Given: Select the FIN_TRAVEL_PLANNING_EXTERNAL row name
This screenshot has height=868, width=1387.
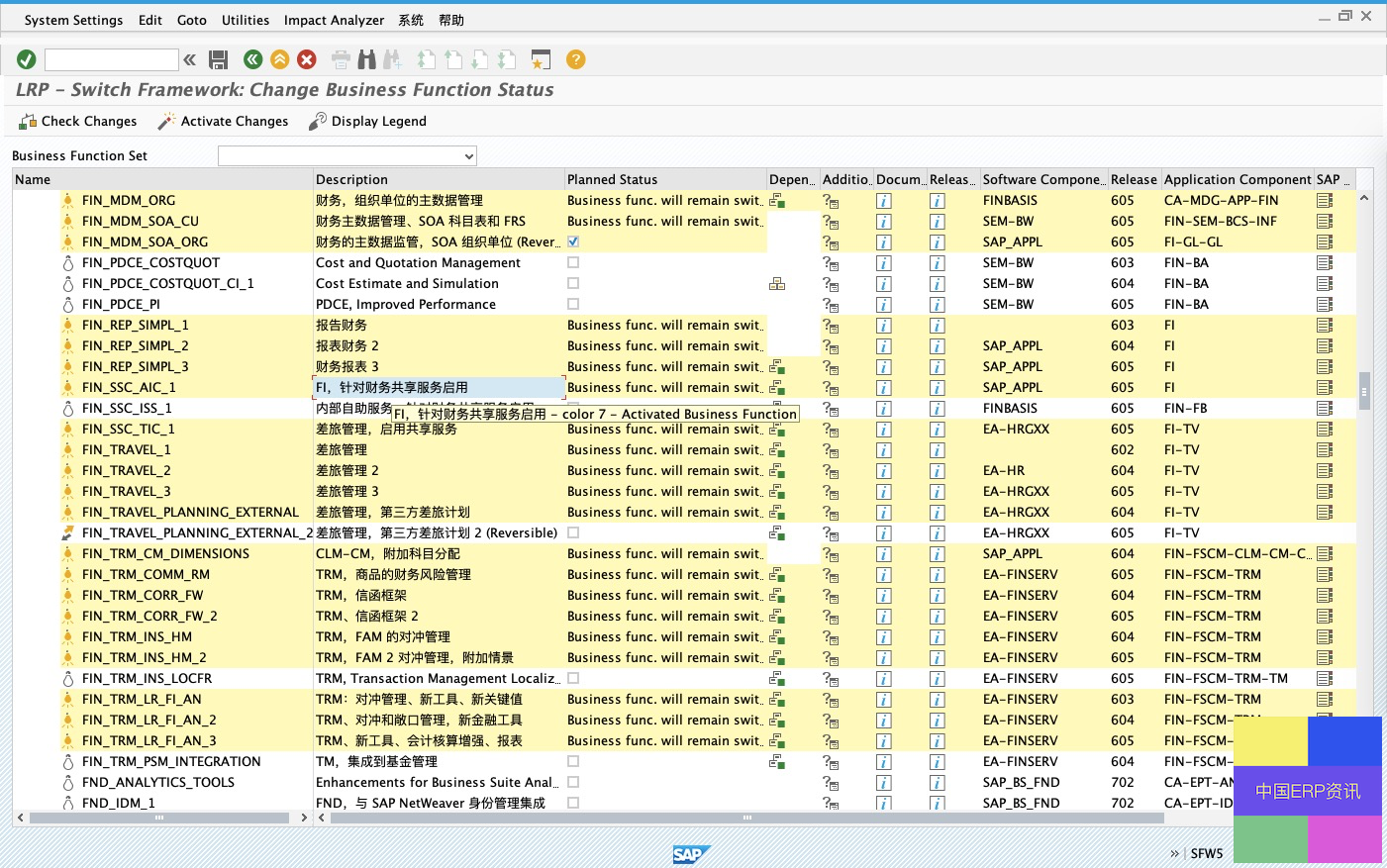Looking at the screenshot, I should pos(190,512).
